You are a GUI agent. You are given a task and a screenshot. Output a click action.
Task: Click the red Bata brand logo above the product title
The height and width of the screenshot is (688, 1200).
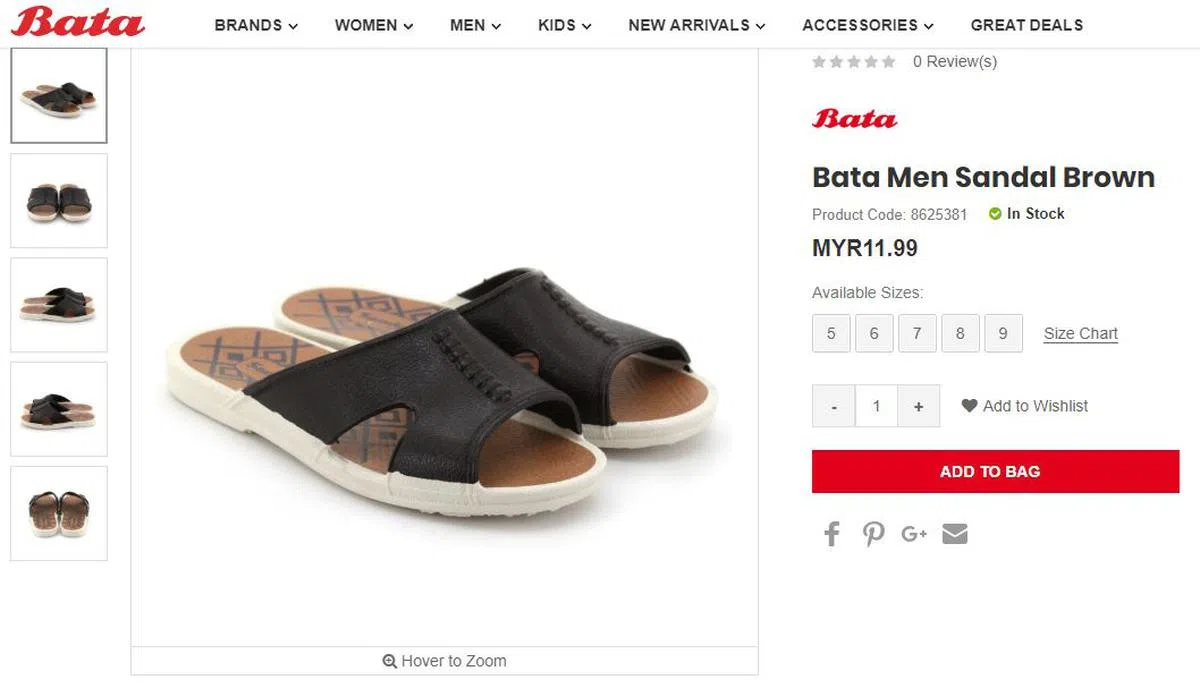[x=854, y=119]
